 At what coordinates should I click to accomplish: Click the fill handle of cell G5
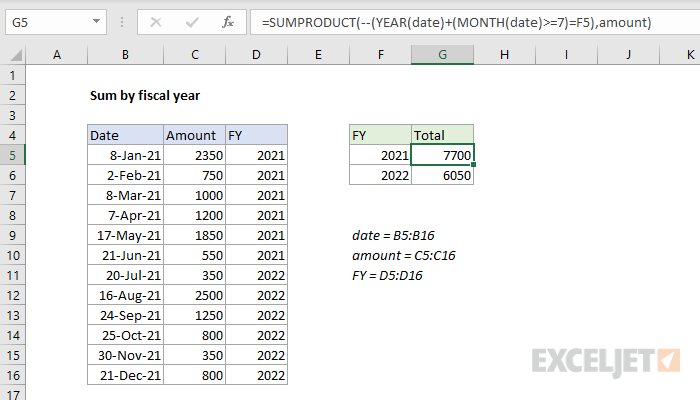[473, 165]
